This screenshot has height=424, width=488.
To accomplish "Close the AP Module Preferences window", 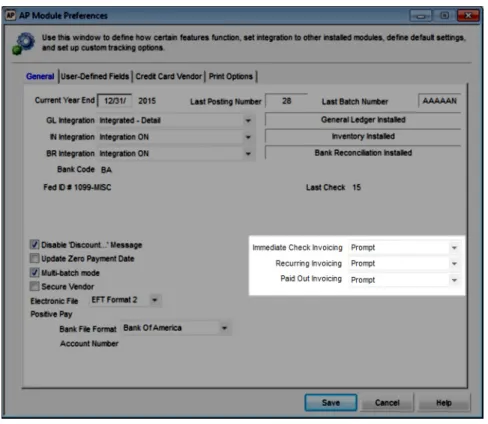I will (x=468, y=16).
